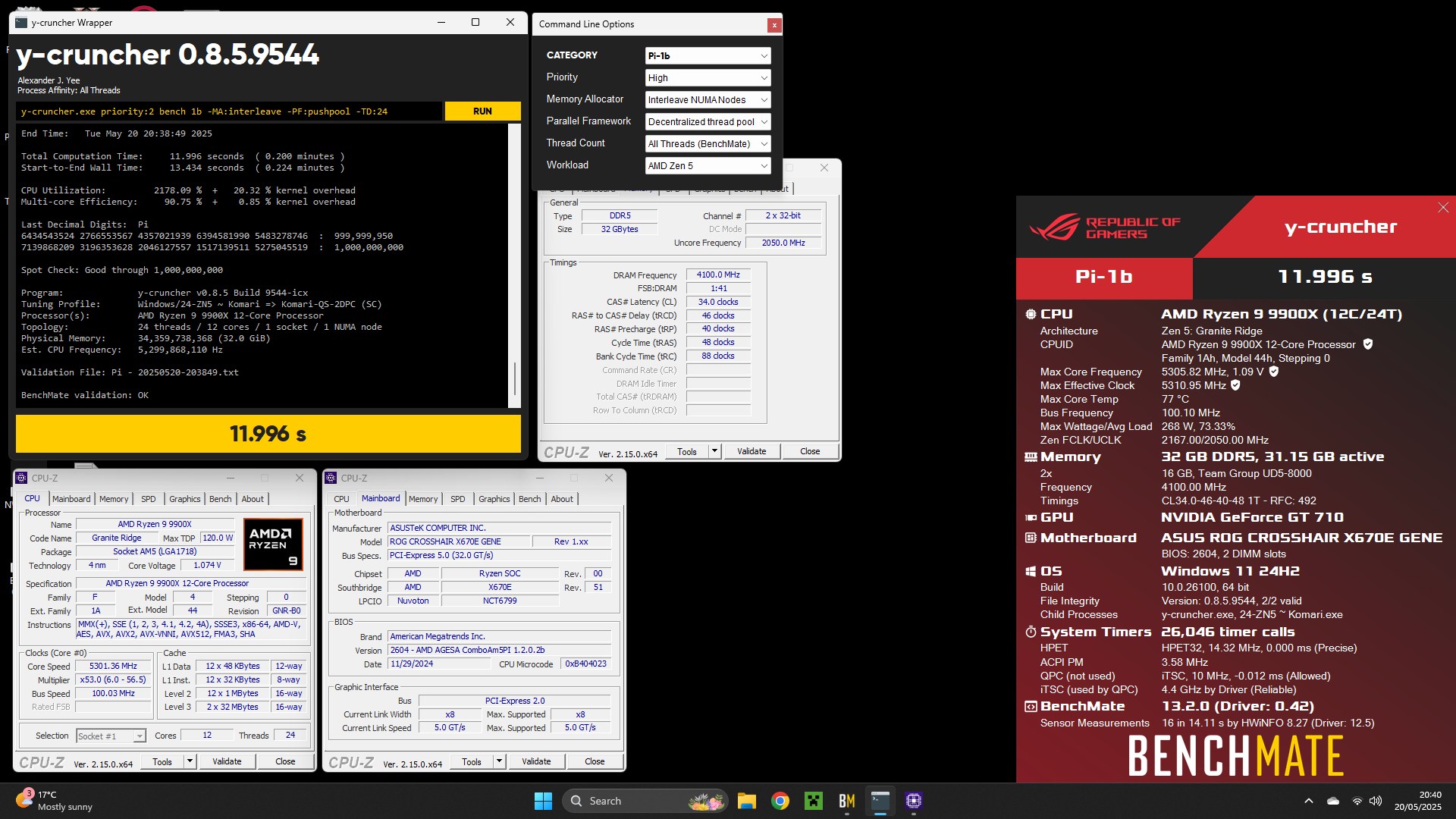Viewport: 1456px width, 819px height.
Task: Click Validate in the CPU-Z CPU window
Action: point(227,761)
